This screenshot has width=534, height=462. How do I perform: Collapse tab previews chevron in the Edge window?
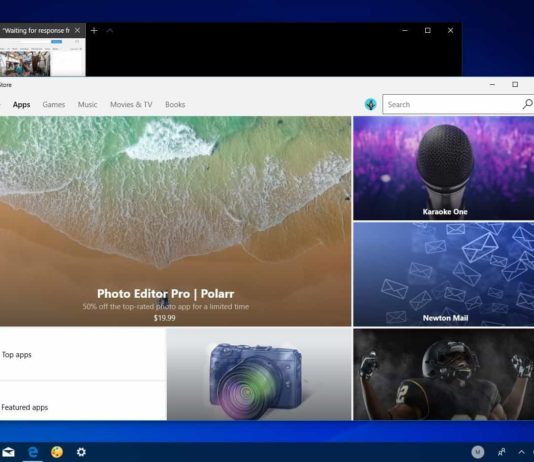110,31
